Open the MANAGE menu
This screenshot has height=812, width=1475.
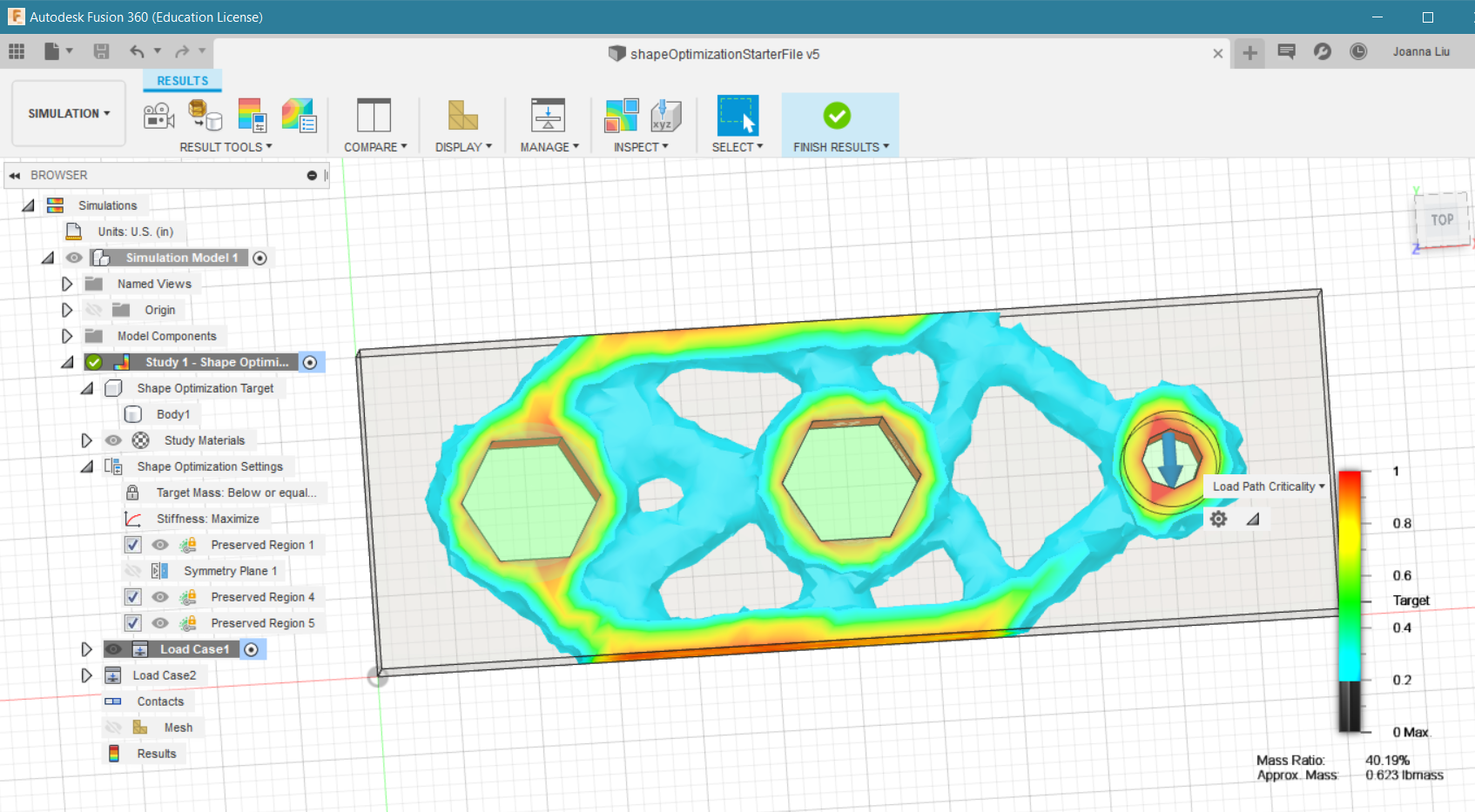549,147
